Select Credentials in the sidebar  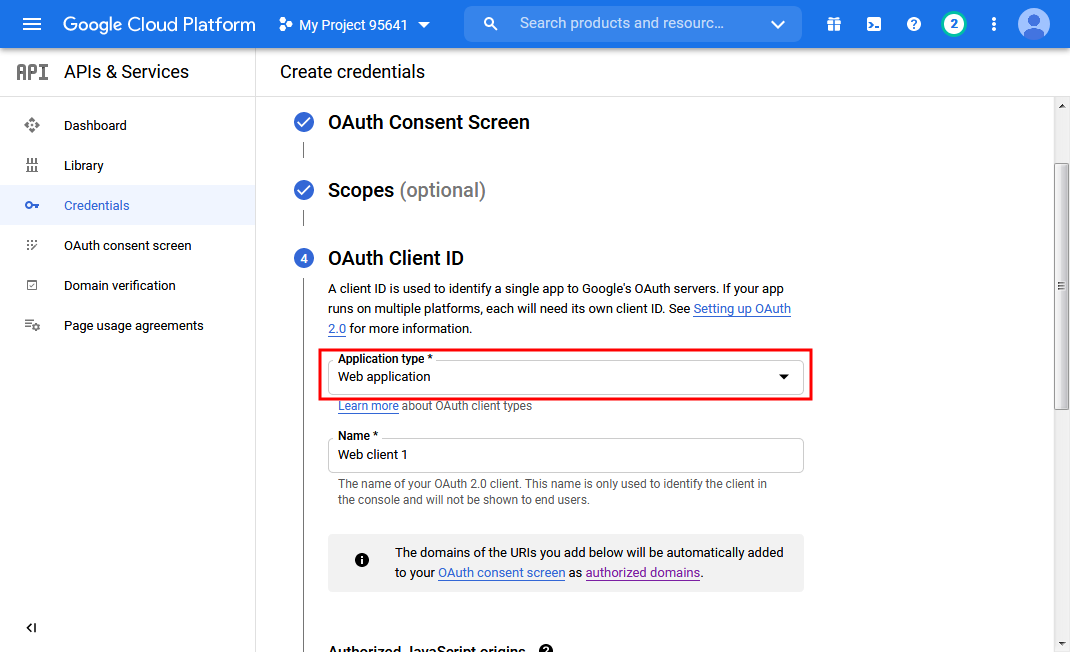(x=128, y=205)
